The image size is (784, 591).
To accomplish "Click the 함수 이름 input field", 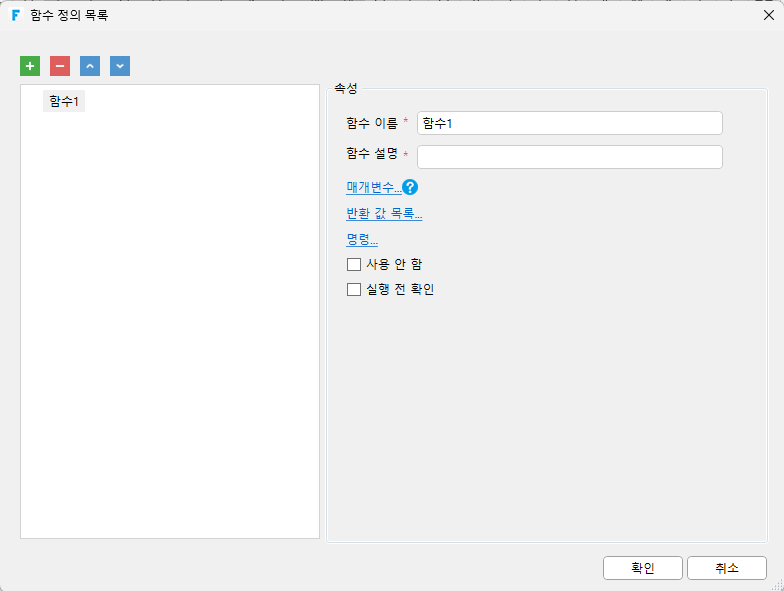I will click(570, 123).
